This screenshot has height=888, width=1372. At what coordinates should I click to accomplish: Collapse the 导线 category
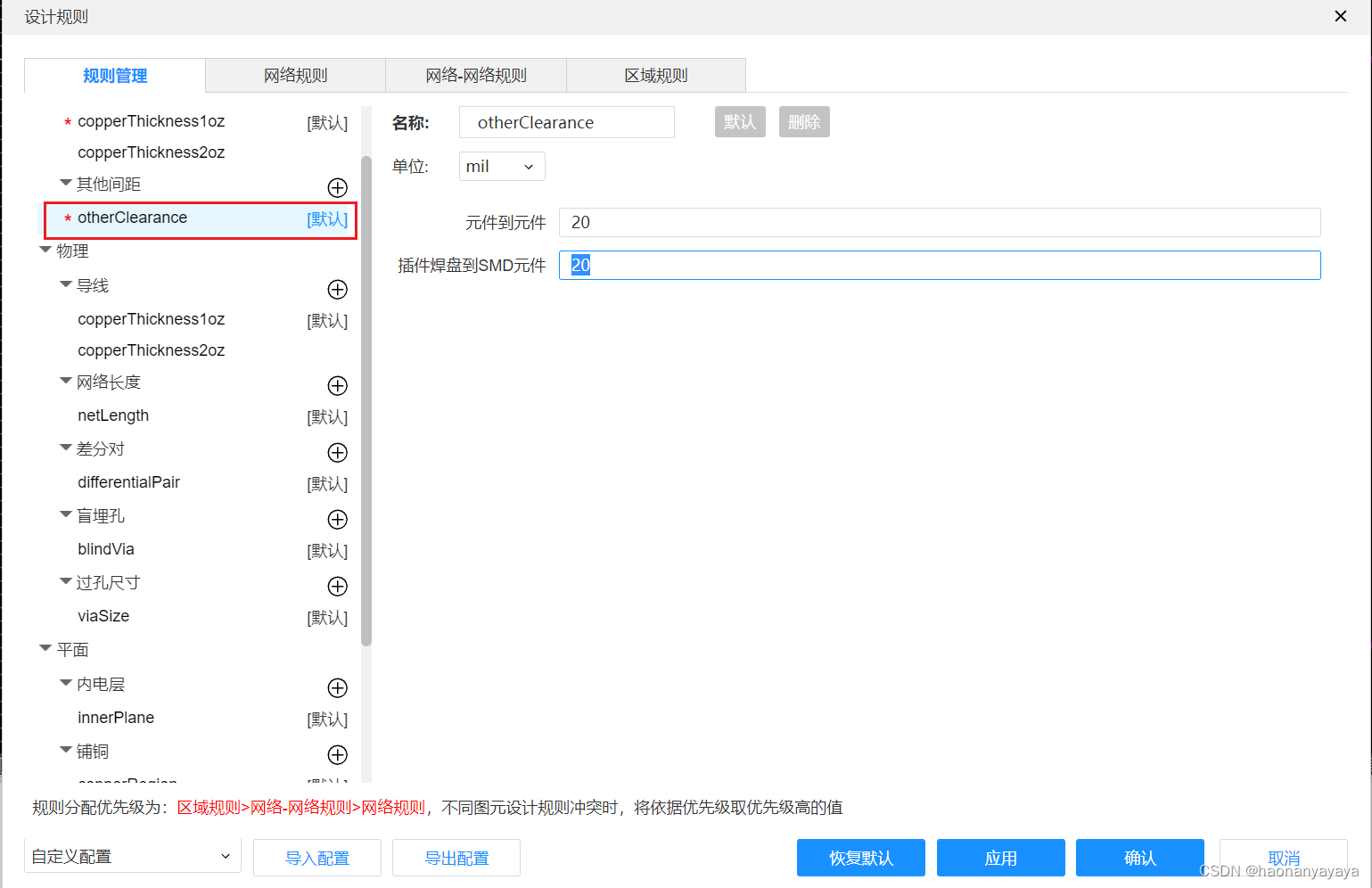pos(65,284)
